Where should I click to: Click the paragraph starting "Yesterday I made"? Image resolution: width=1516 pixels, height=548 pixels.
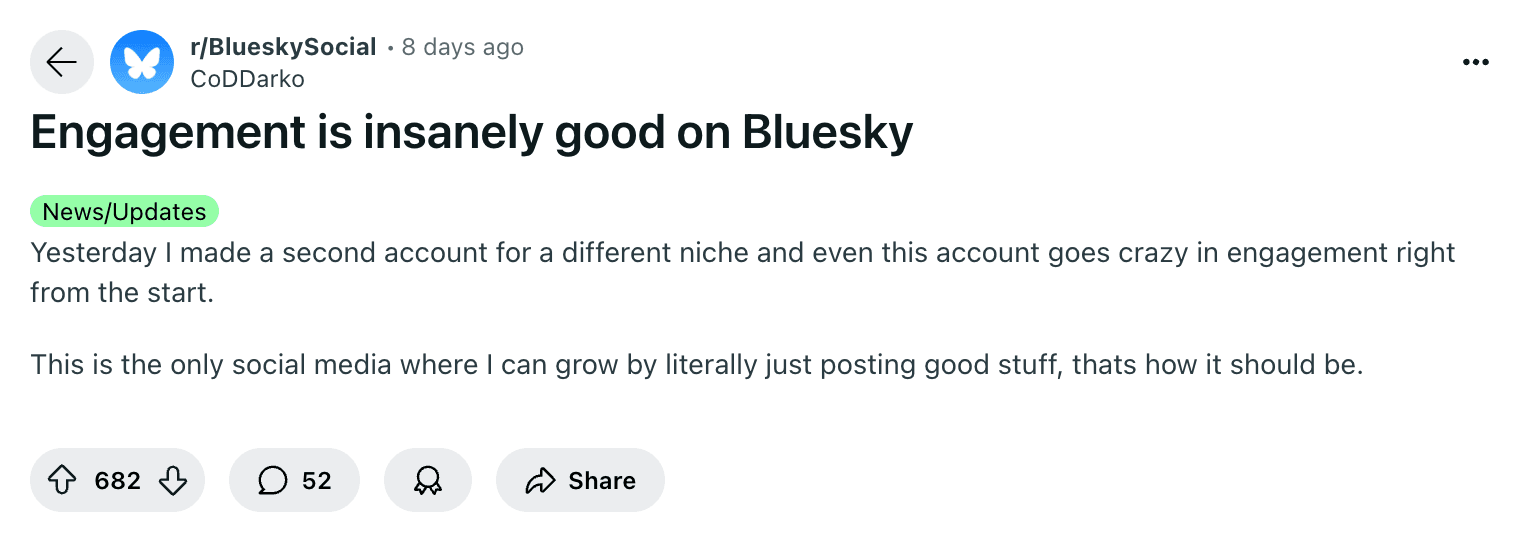click(x=742, y=253)
